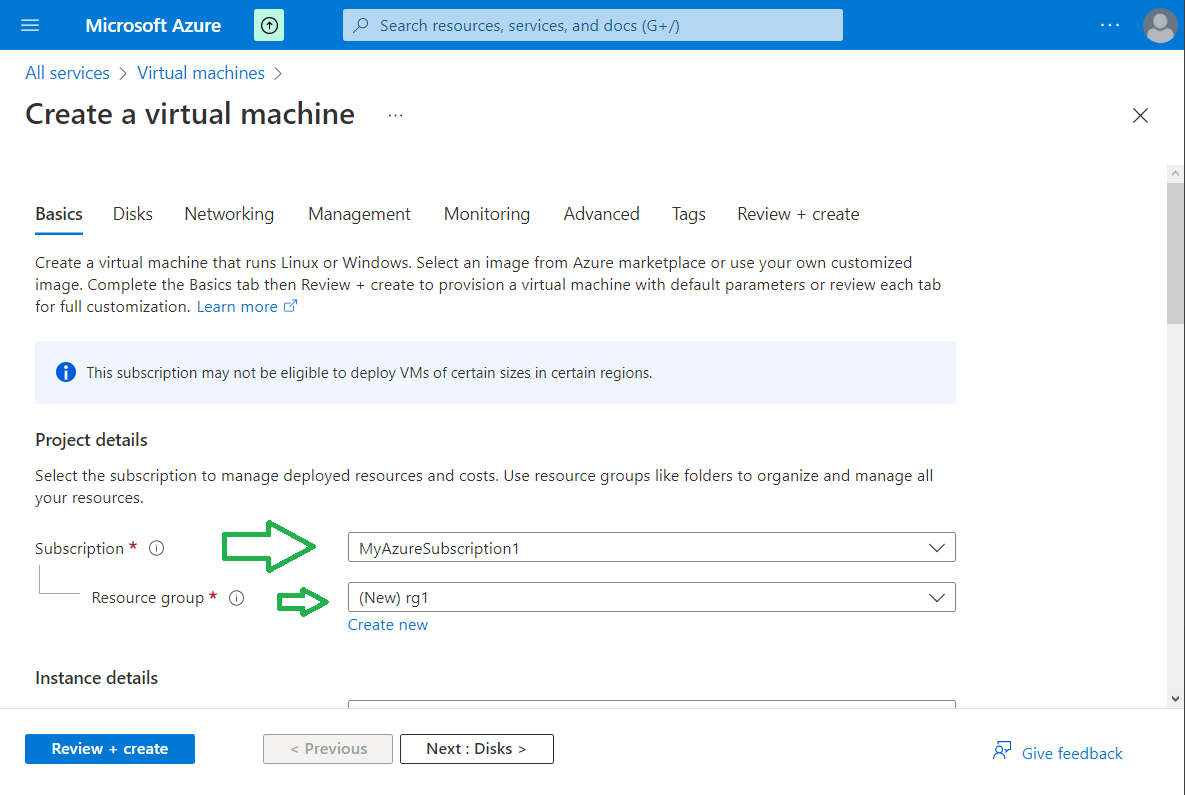Close the Create a virtual machine blade
Viewport: 1185px width, 795px height.
coord(1140,116)
